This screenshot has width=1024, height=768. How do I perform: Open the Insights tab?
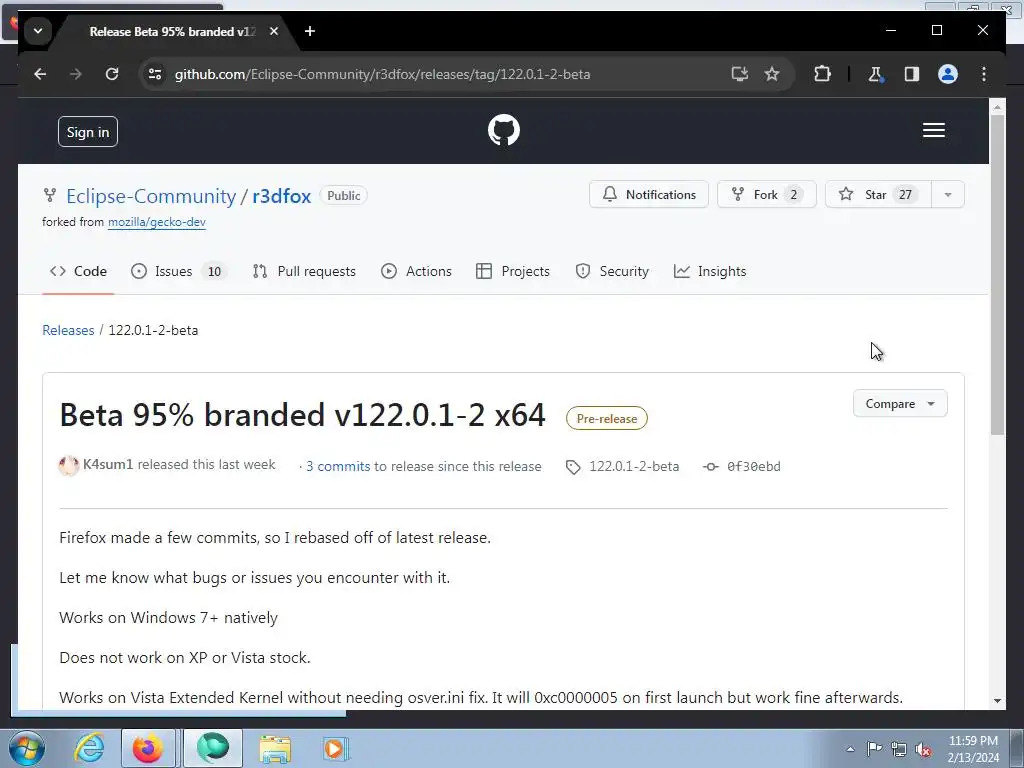(x=710, y=271)
